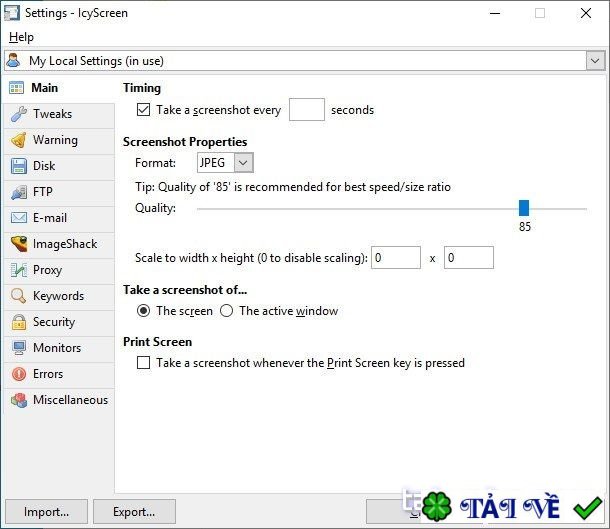Viewport: 610px width, 529px height.
Task: Enable Print Screen key screenshot checkbox
Action: click(x=143, y=363)
